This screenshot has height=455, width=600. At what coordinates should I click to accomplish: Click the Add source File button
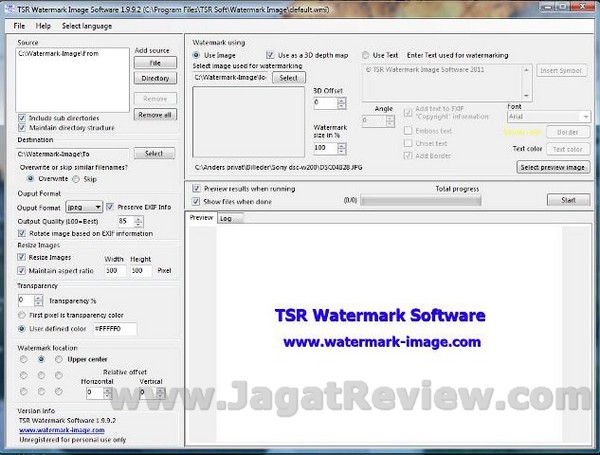(154, 62)
